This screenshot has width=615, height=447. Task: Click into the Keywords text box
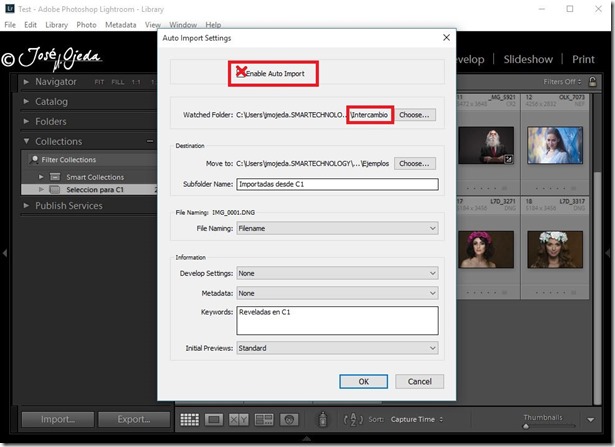[337, 321]
